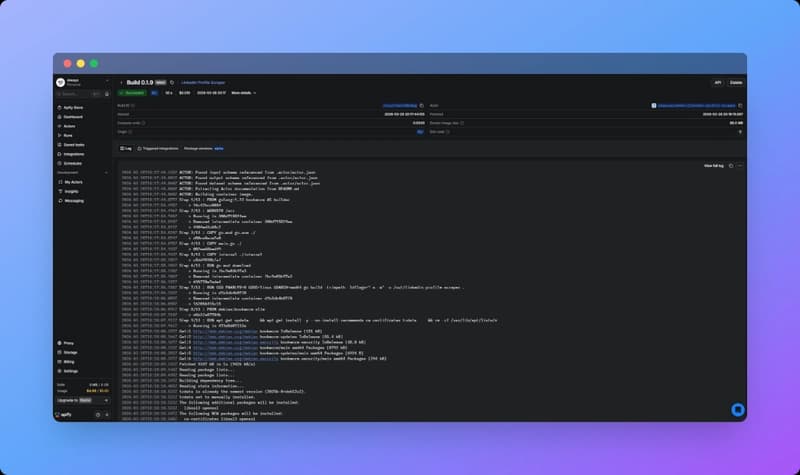
Task: Click the apify logo in sidebar footer
Action: click(x=64, y=415)
